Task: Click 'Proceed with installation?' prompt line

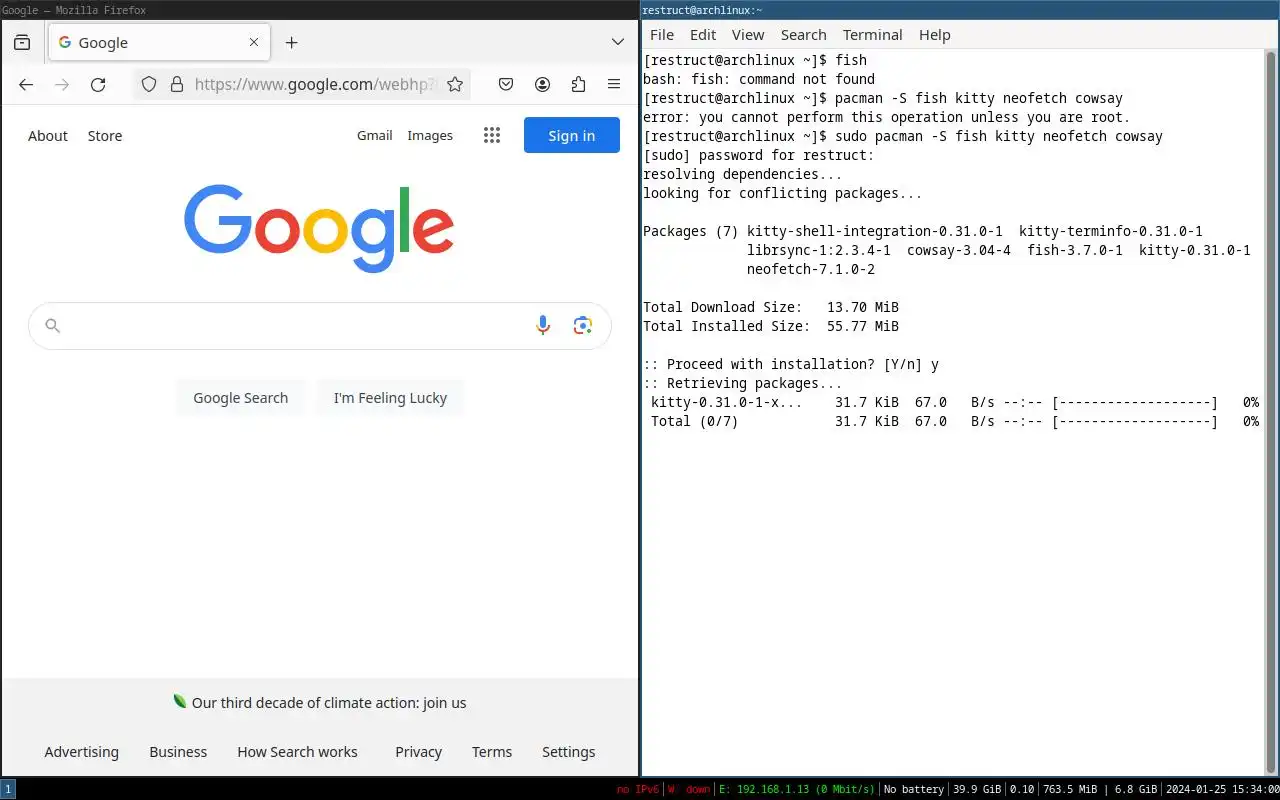Action: (791, 364)
